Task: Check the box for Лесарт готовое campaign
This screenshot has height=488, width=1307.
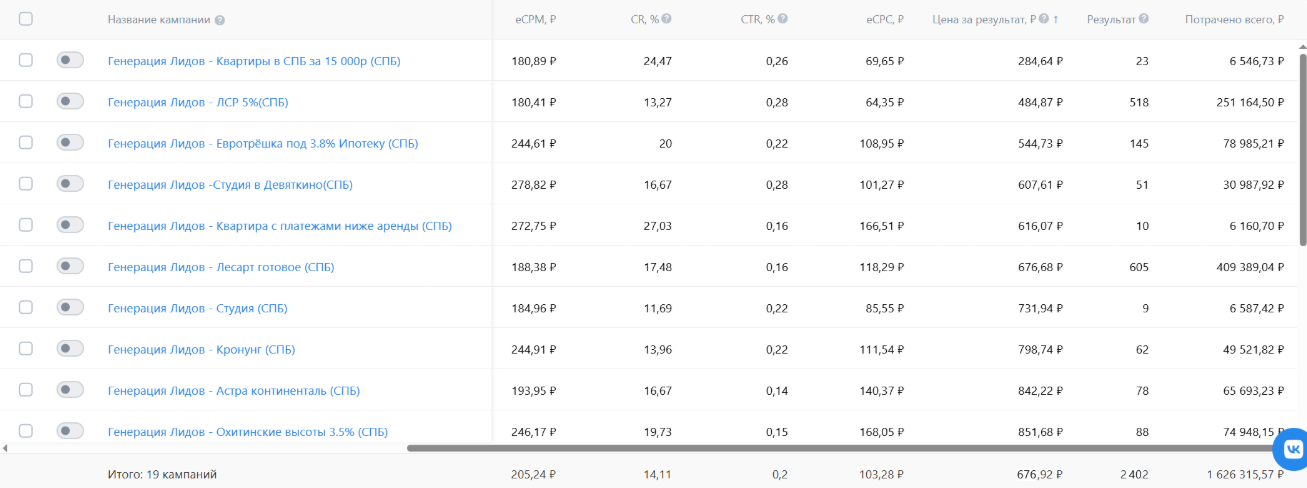Action: (26, 267)
